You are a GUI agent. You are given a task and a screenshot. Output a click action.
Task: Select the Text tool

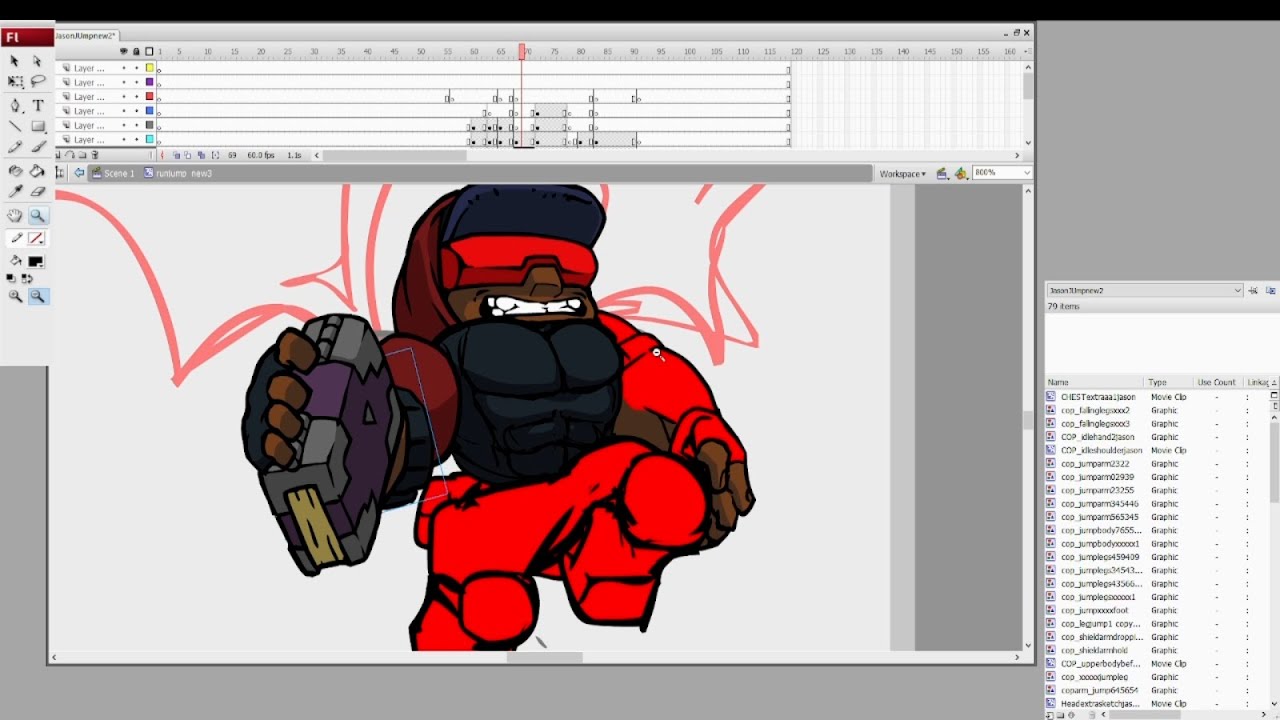pyautogui.click(x=37, y=105)
